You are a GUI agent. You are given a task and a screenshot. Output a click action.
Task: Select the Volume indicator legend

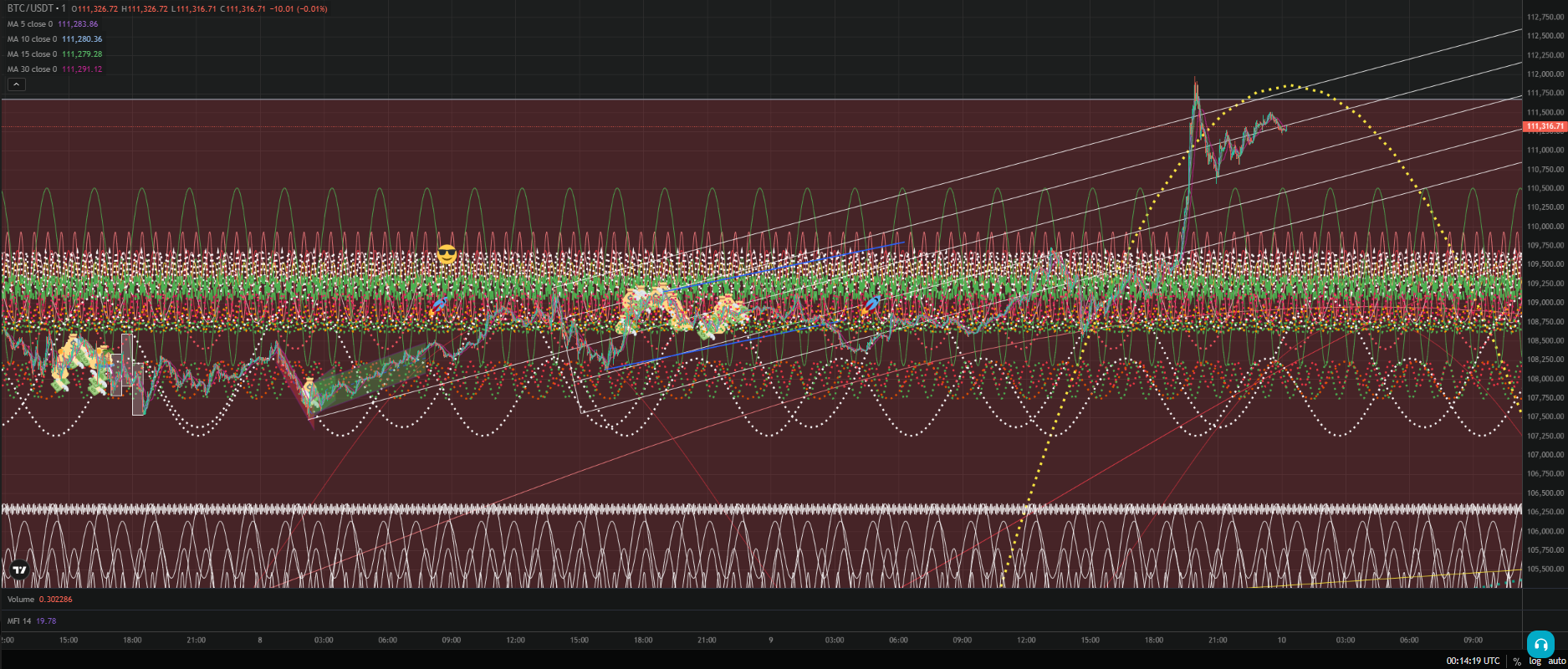point(21,600)
